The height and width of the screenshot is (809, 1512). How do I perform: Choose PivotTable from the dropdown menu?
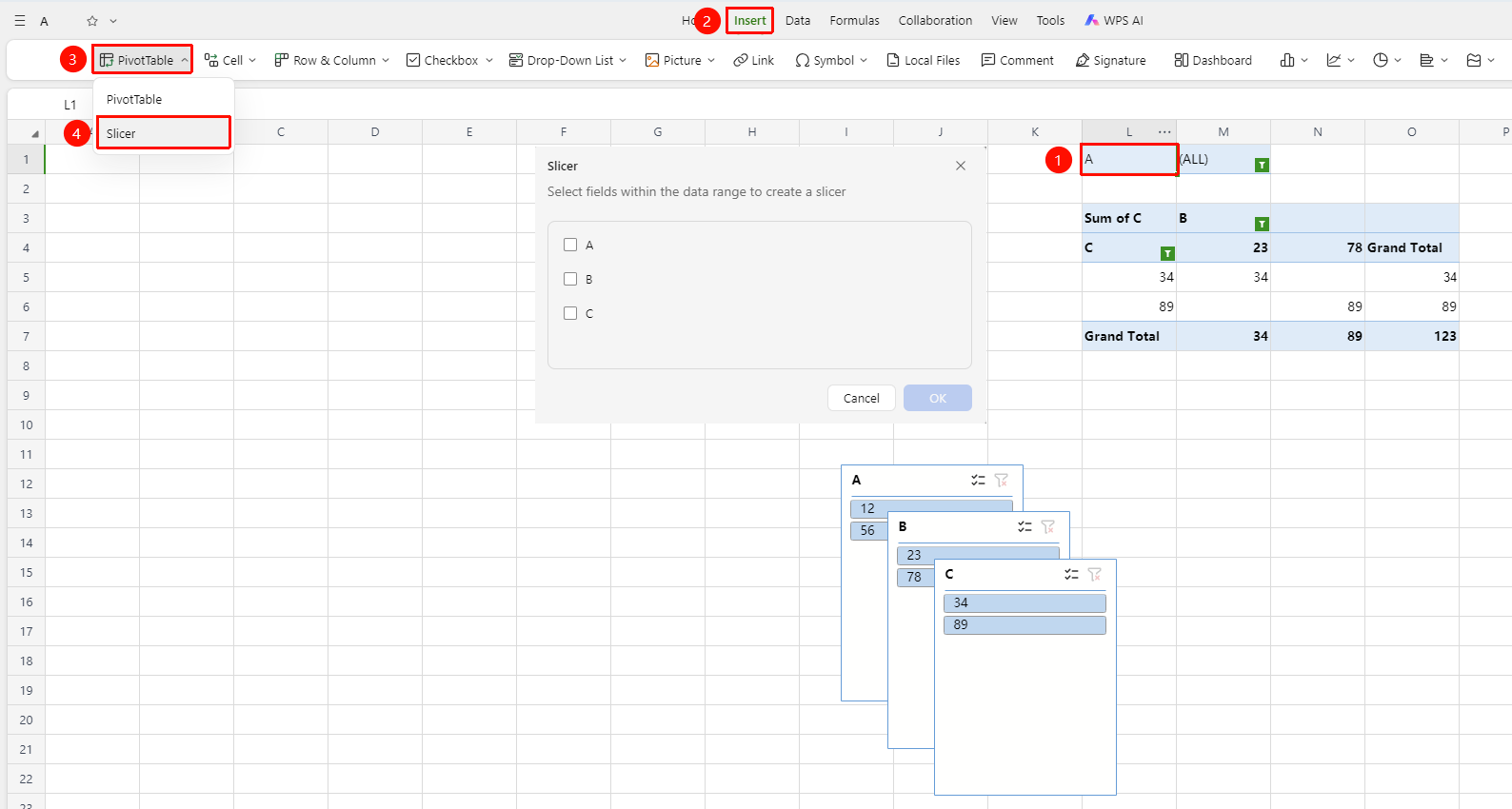[164, 99]
